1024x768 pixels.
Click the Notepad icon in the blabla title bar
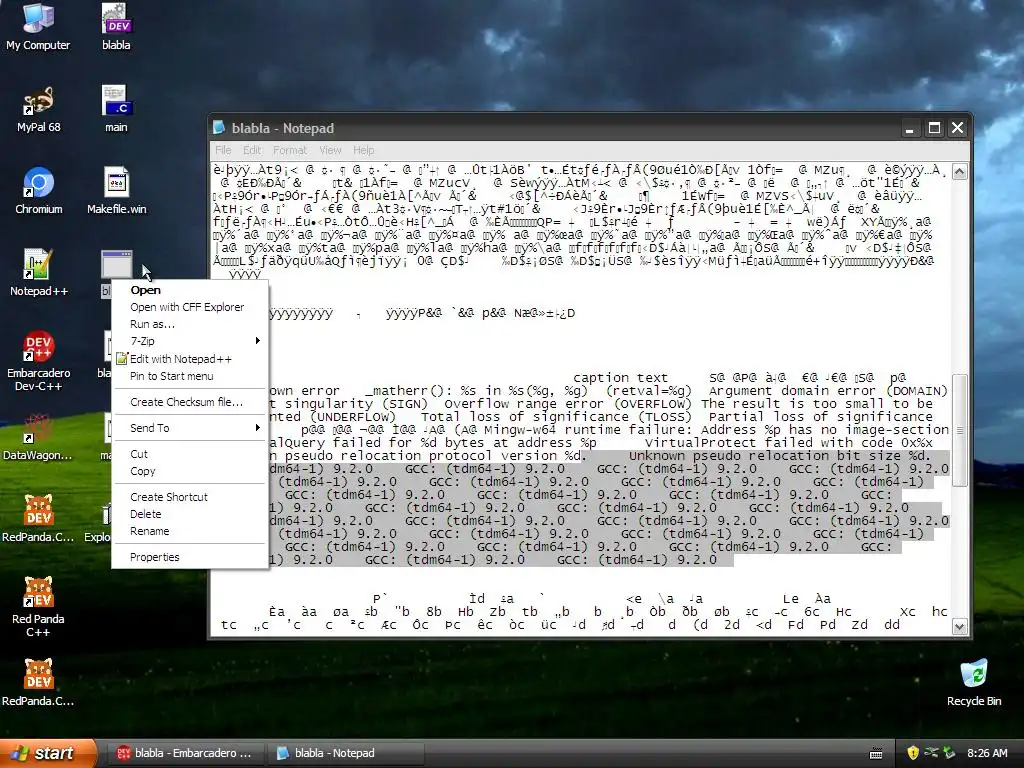pos(219,128)
